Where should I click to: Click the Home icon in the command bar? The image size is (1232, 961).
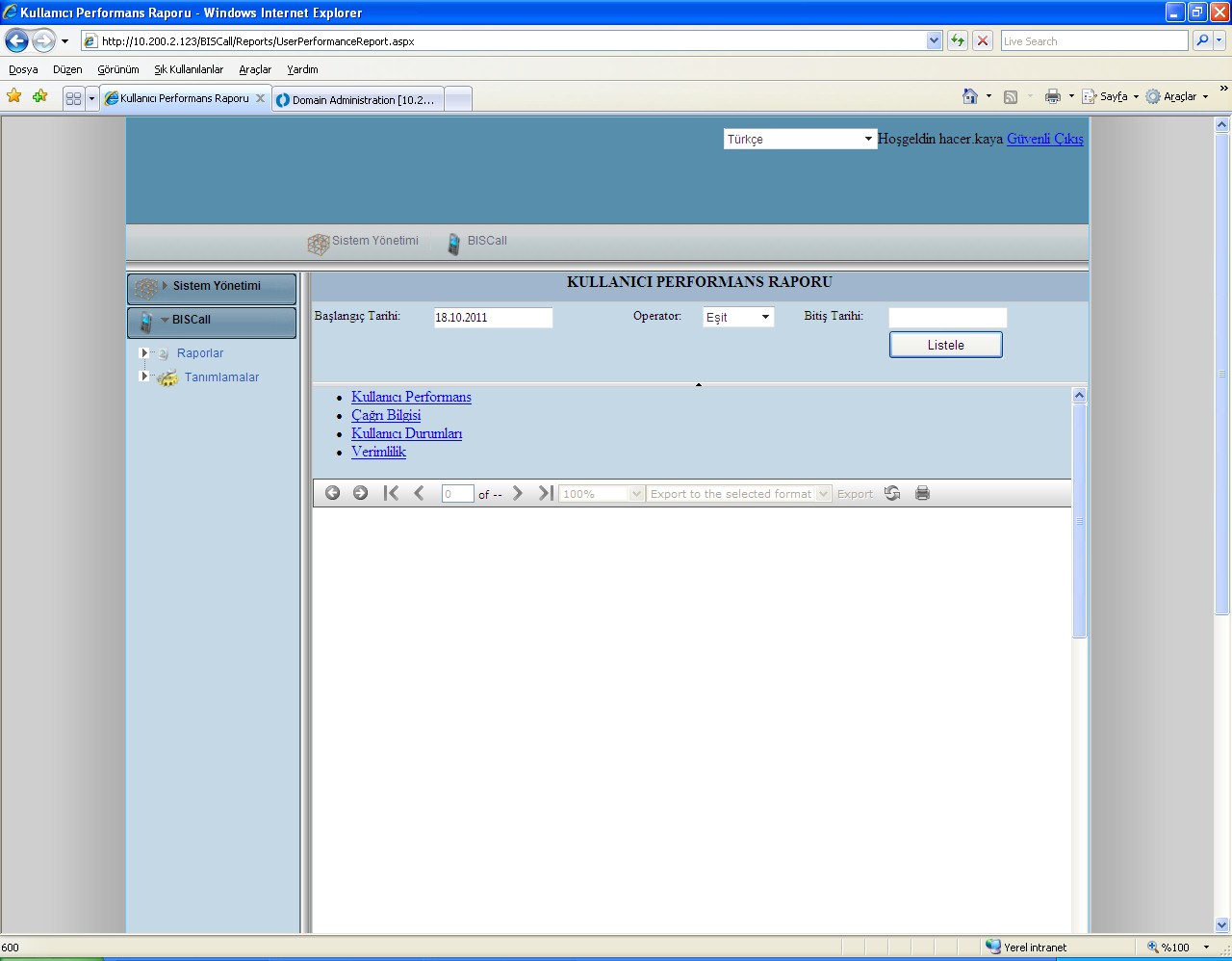[970, 96]
